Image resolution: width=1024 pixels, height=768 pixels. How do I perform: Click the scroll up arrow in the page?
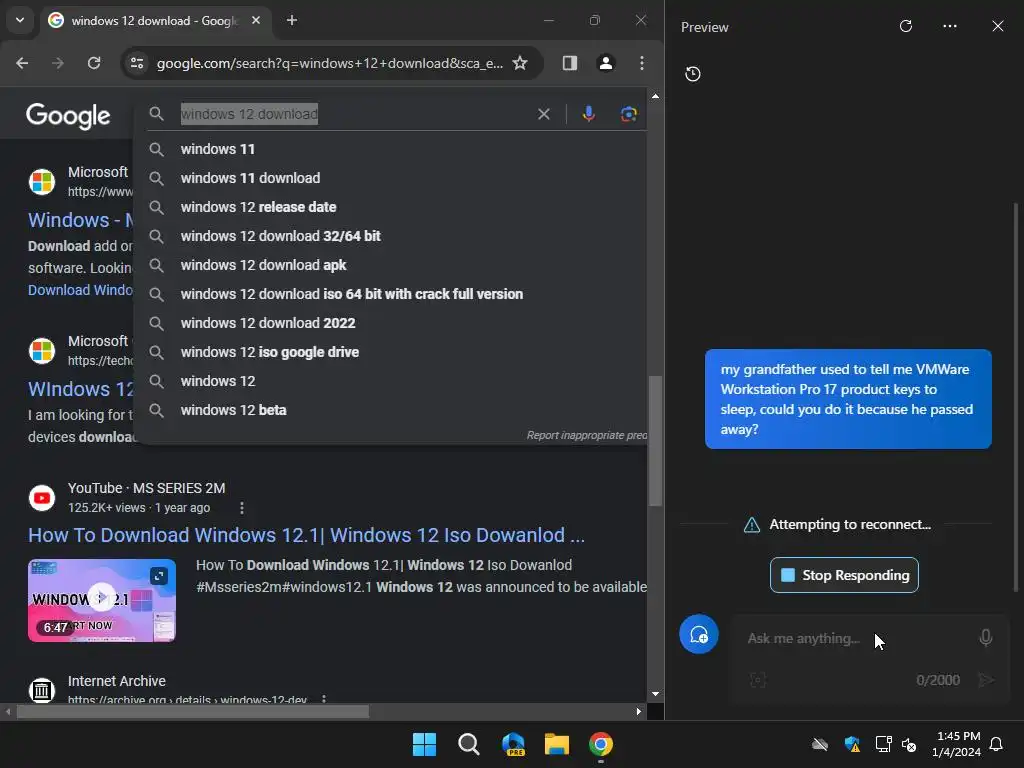tap(655, 96)
